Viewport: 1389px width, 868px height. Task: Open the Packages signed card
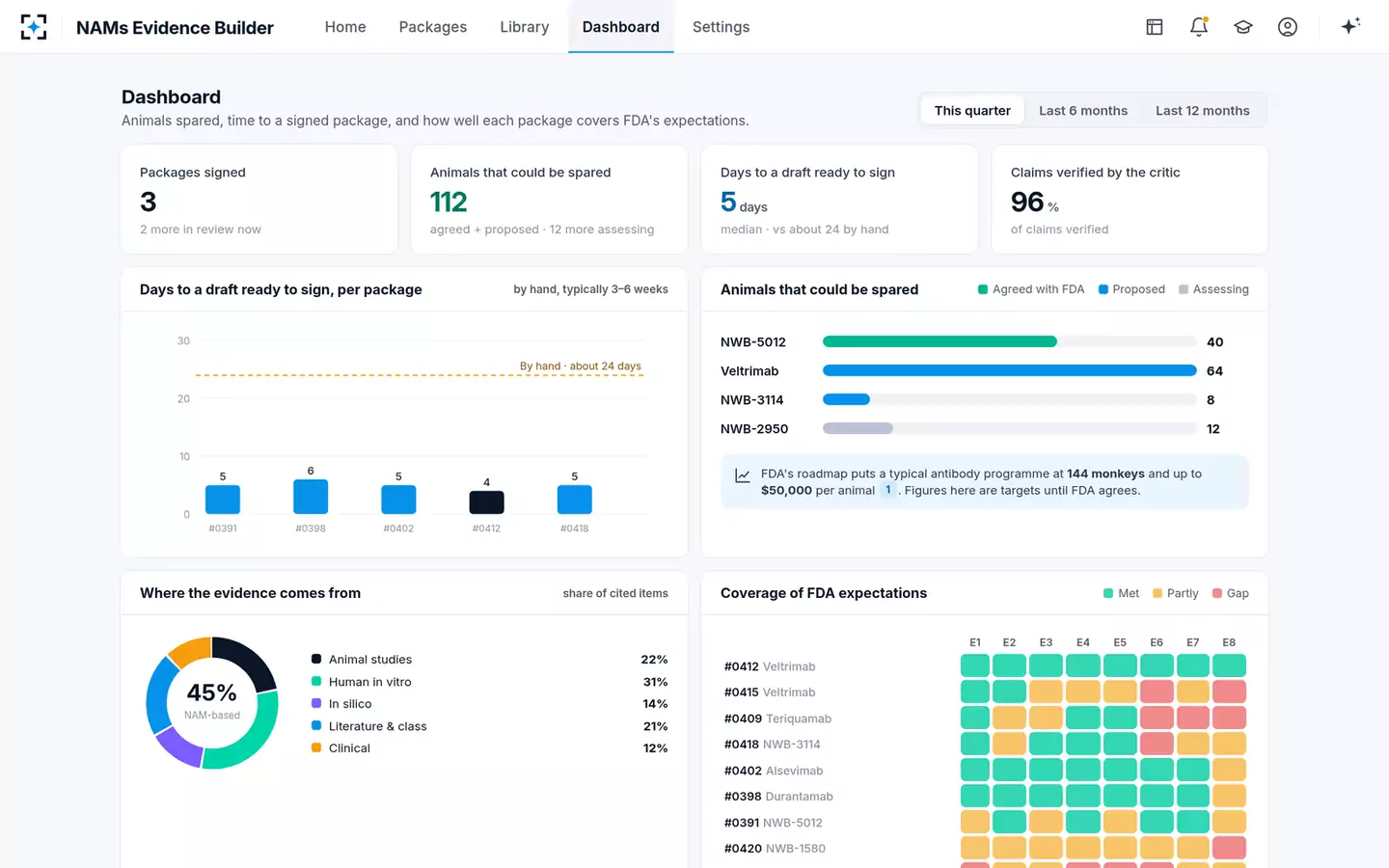(259, 200)
